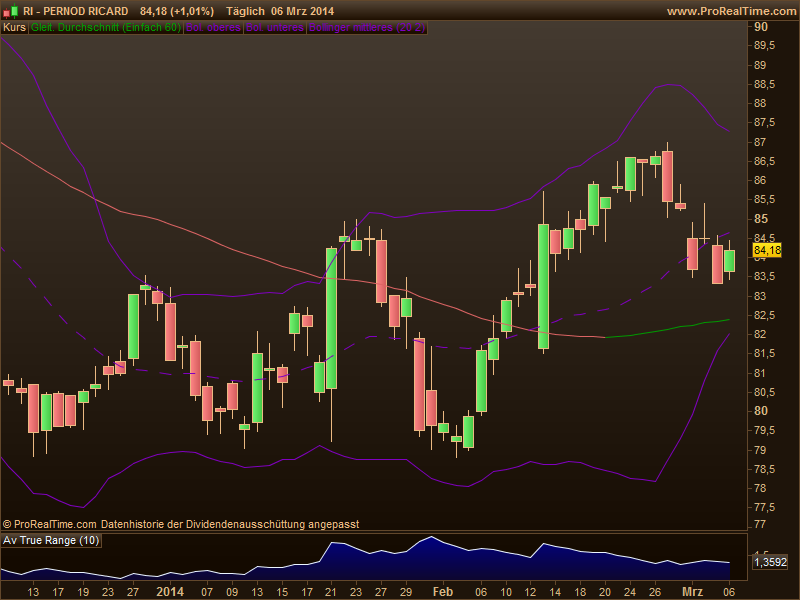
Task: Click the 82 price axis label
Action: [760, 334]
